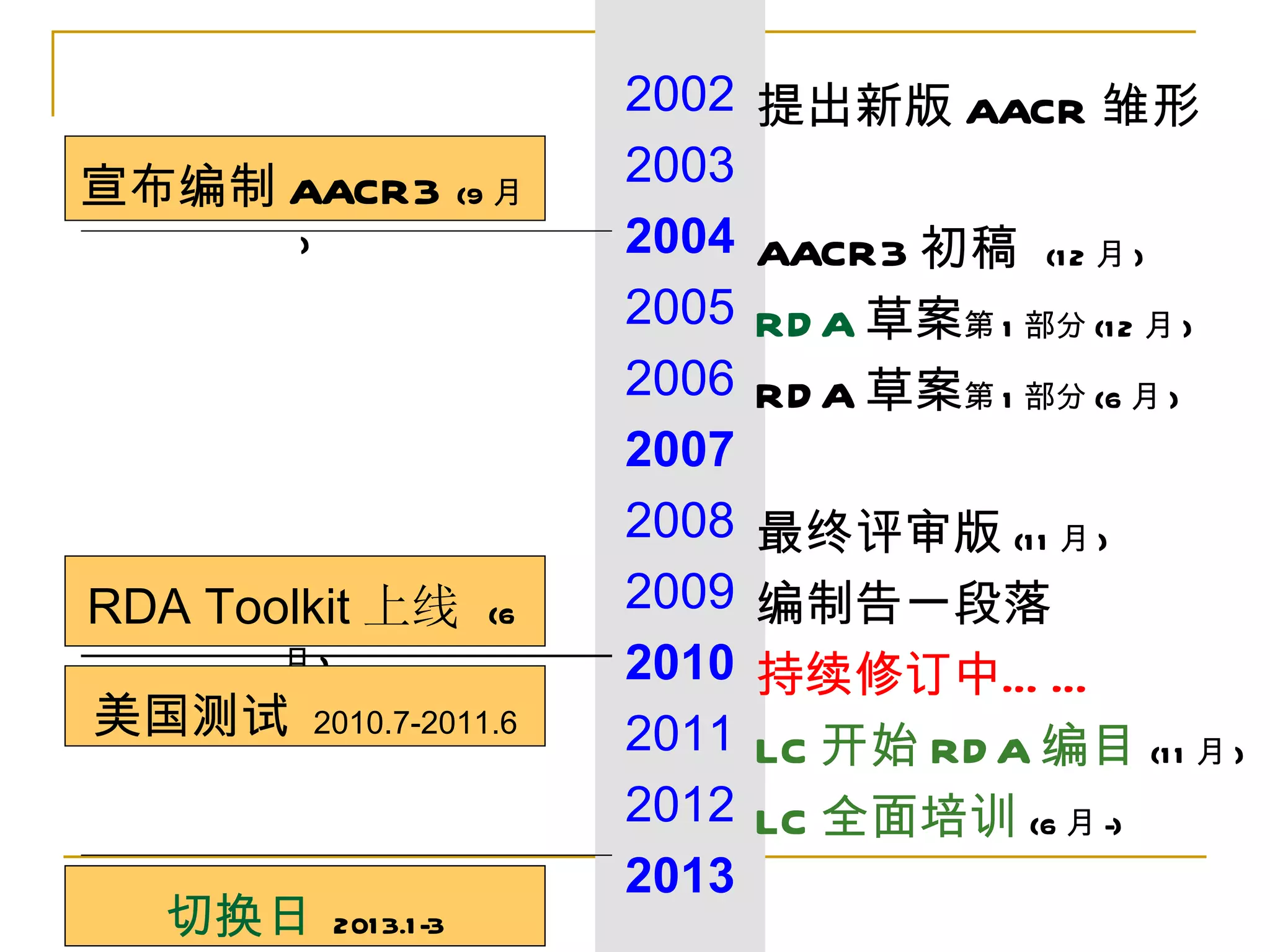The width and height of the screenshot is (1270, 952).
Task: Click the year 2006 on the timeline
Action: (680, 378)
